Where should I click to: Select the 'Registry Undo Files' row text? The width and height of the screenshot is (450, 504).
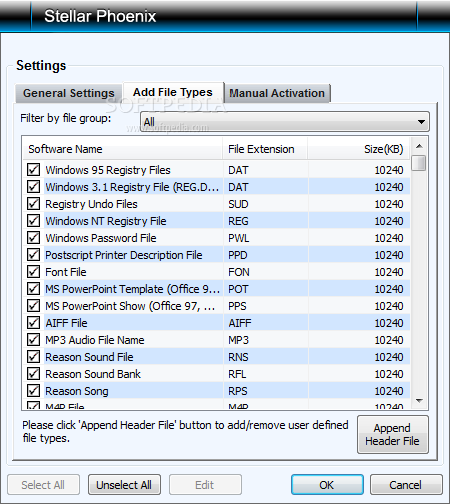tap(91, 204)
